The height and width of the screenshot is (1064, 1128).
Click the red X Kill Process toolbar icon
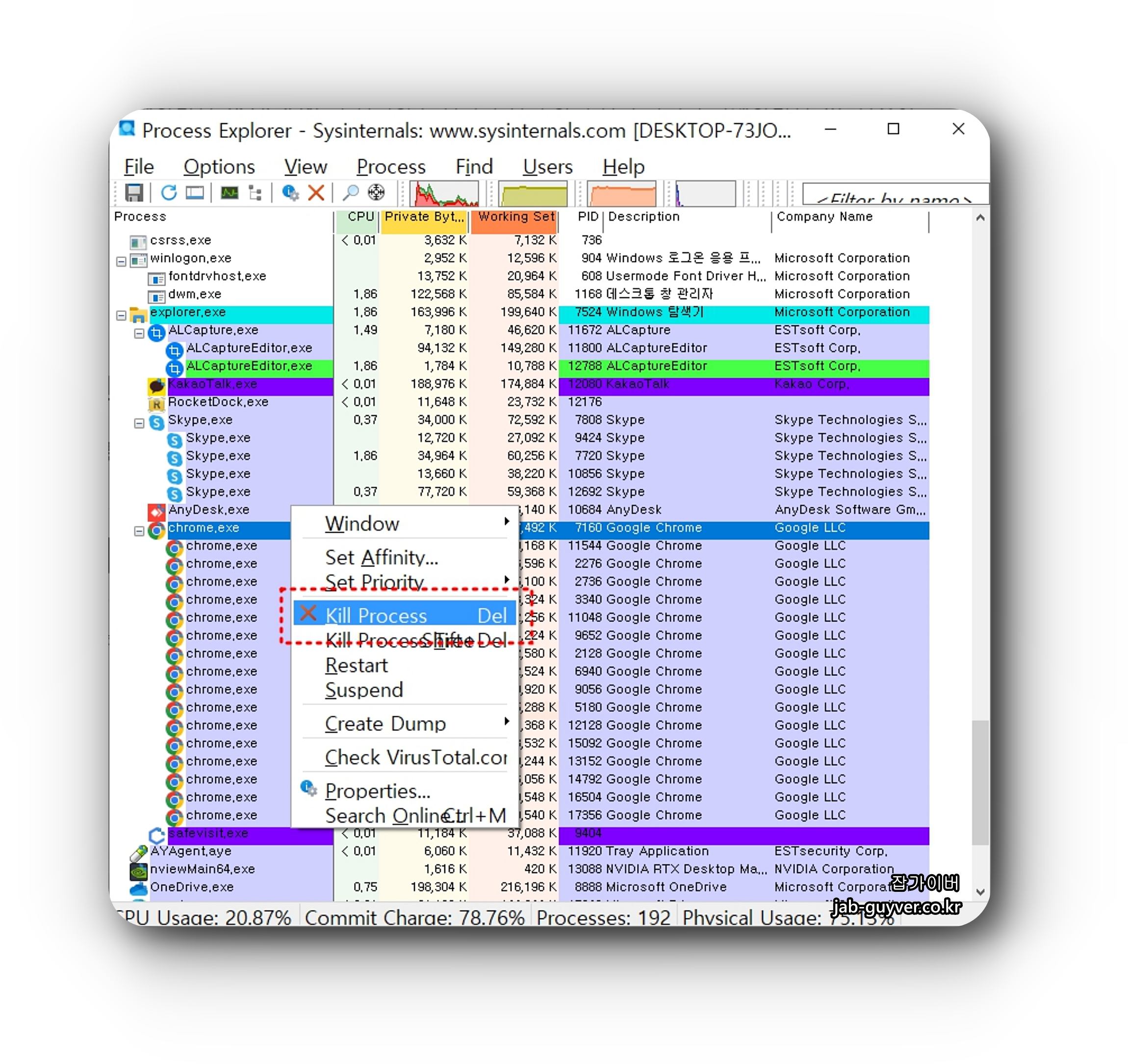click(x=316, y=193)
